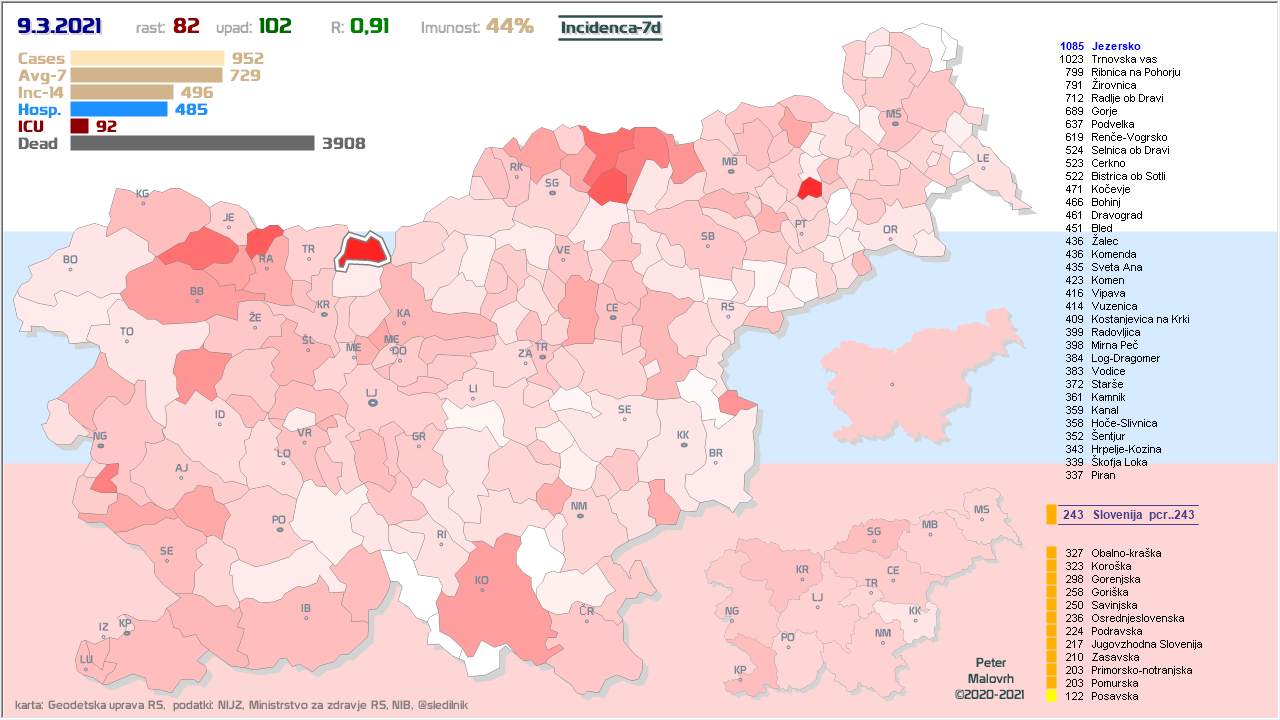Click the yellow swatch next to Posavska
The height and width of the screenshot is (720, 1280).
(1051, 696)
